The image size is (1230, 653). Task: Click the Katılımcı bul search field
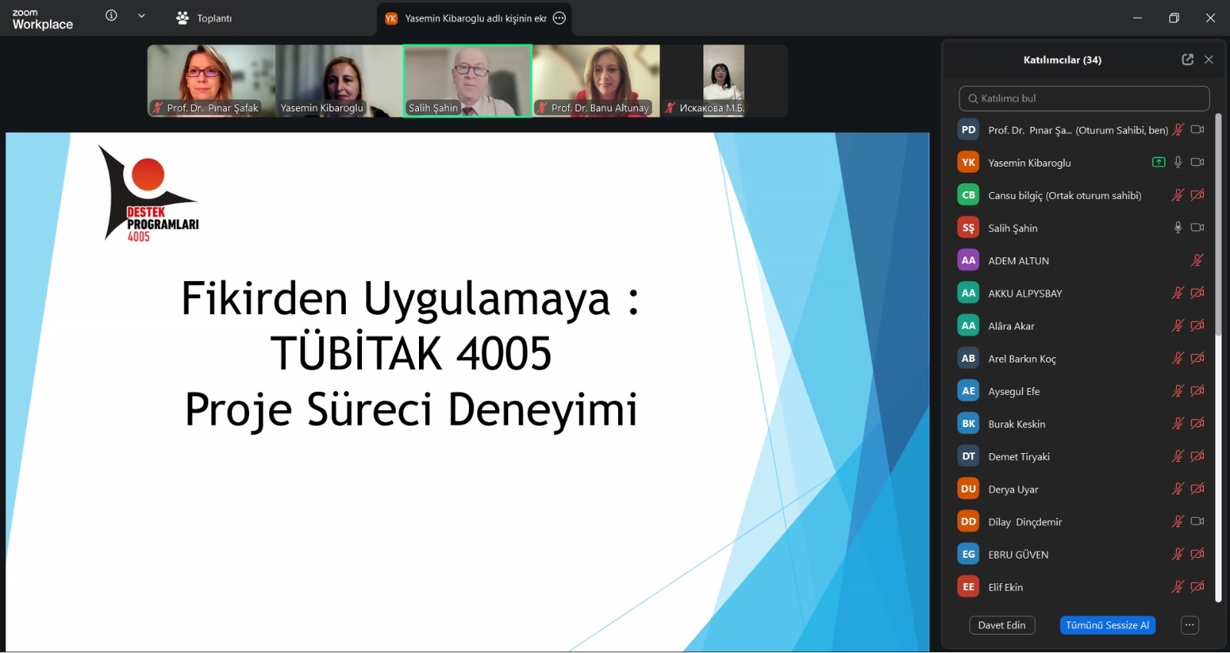[x=1084, y=98]
